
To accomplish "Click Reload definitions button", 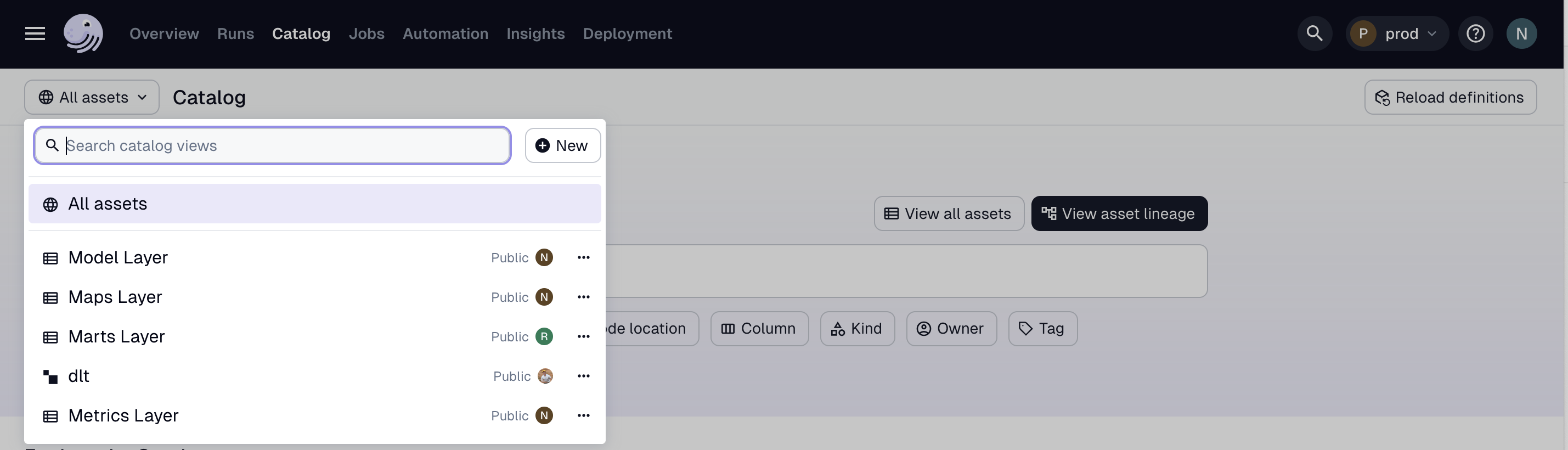I will click(x=1450, y=98).
